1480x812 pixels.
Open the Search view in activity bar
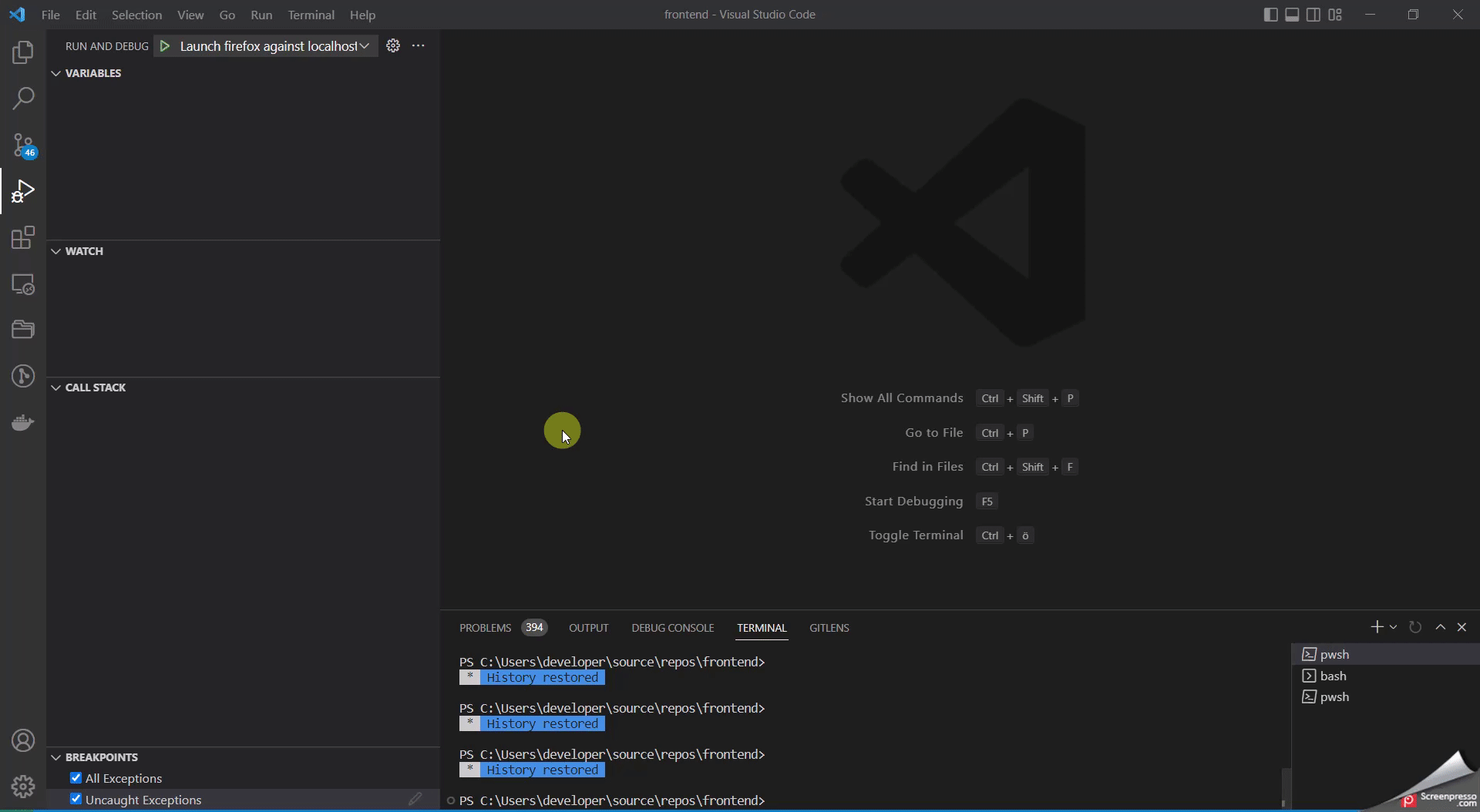pyautogui.click(x=23, y=99)
